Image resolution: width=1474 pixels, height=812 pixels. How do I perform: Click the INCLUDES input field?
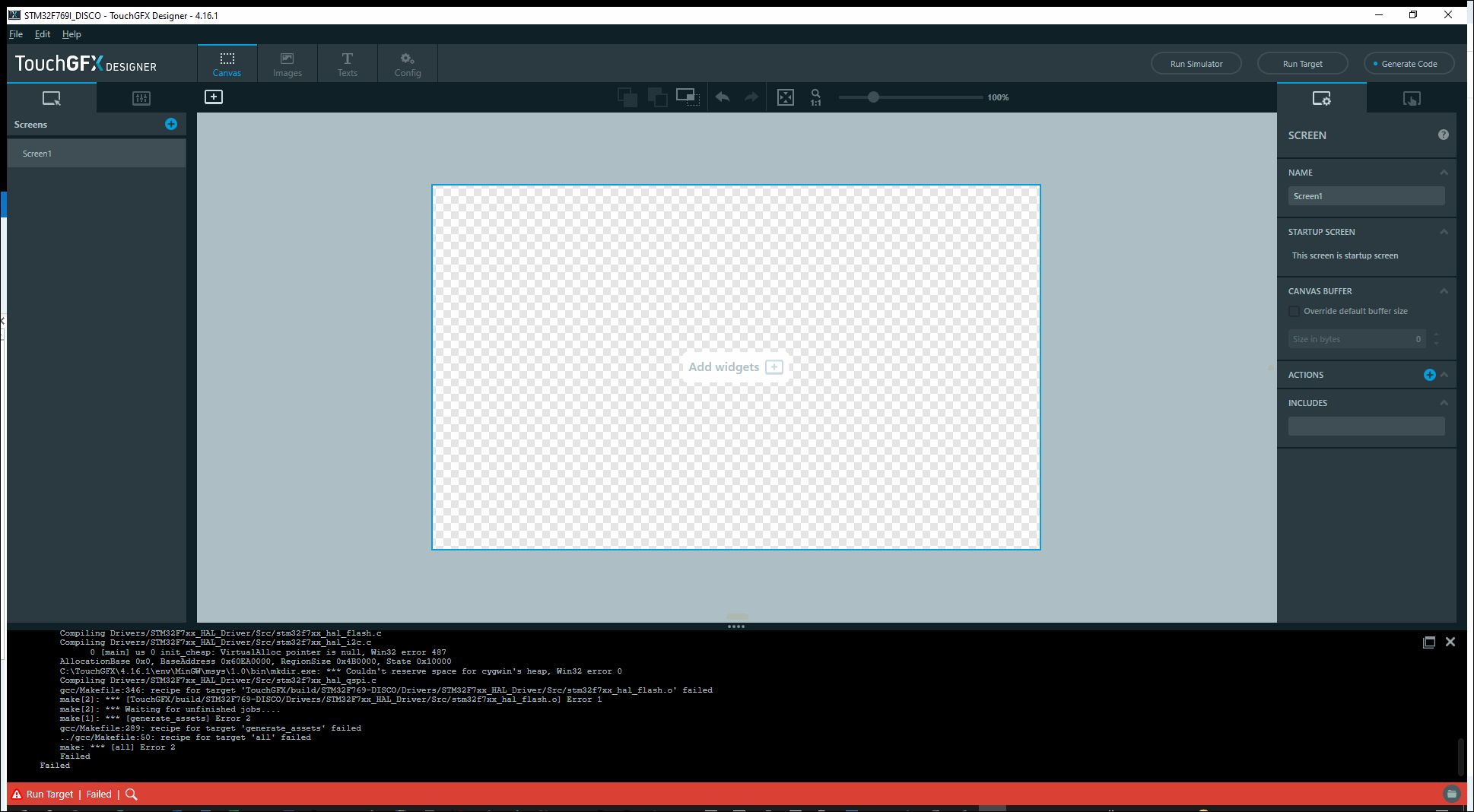point(1367,426)
